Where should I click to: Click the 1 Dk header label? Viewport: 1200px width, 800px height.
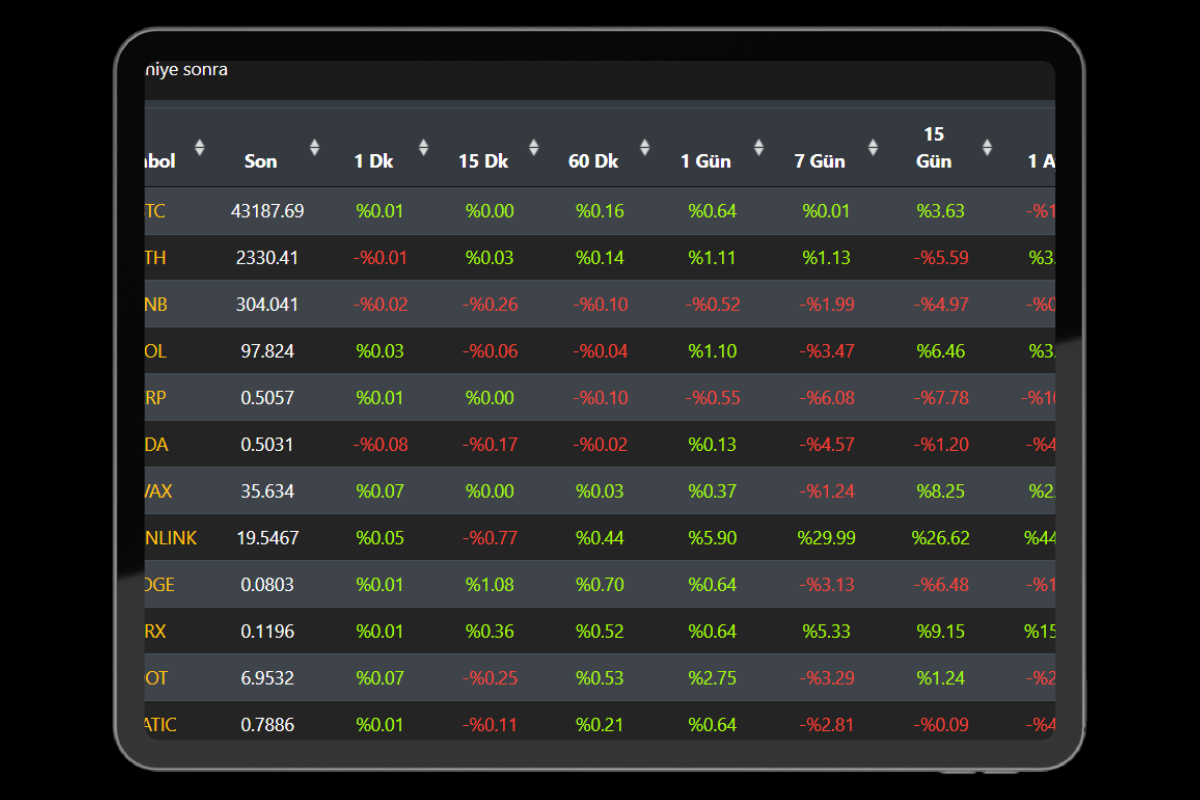(374, 161)
